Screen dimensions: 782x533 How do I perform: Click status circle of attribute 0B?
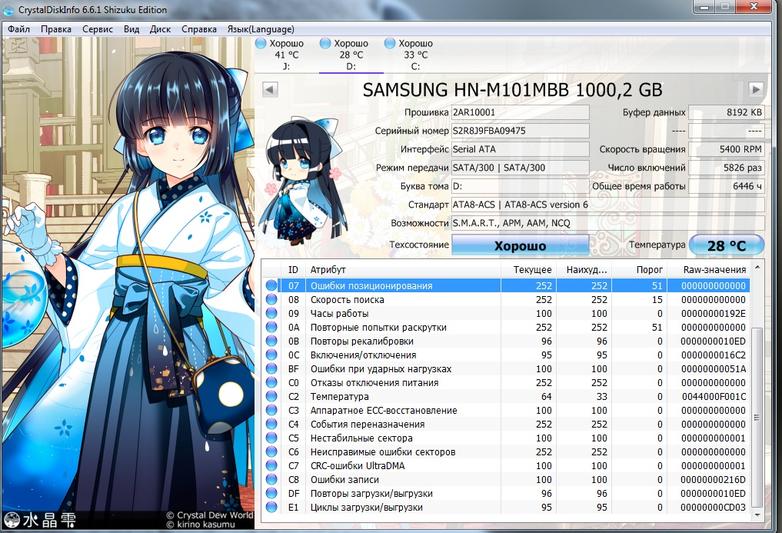tap(271, 341)
